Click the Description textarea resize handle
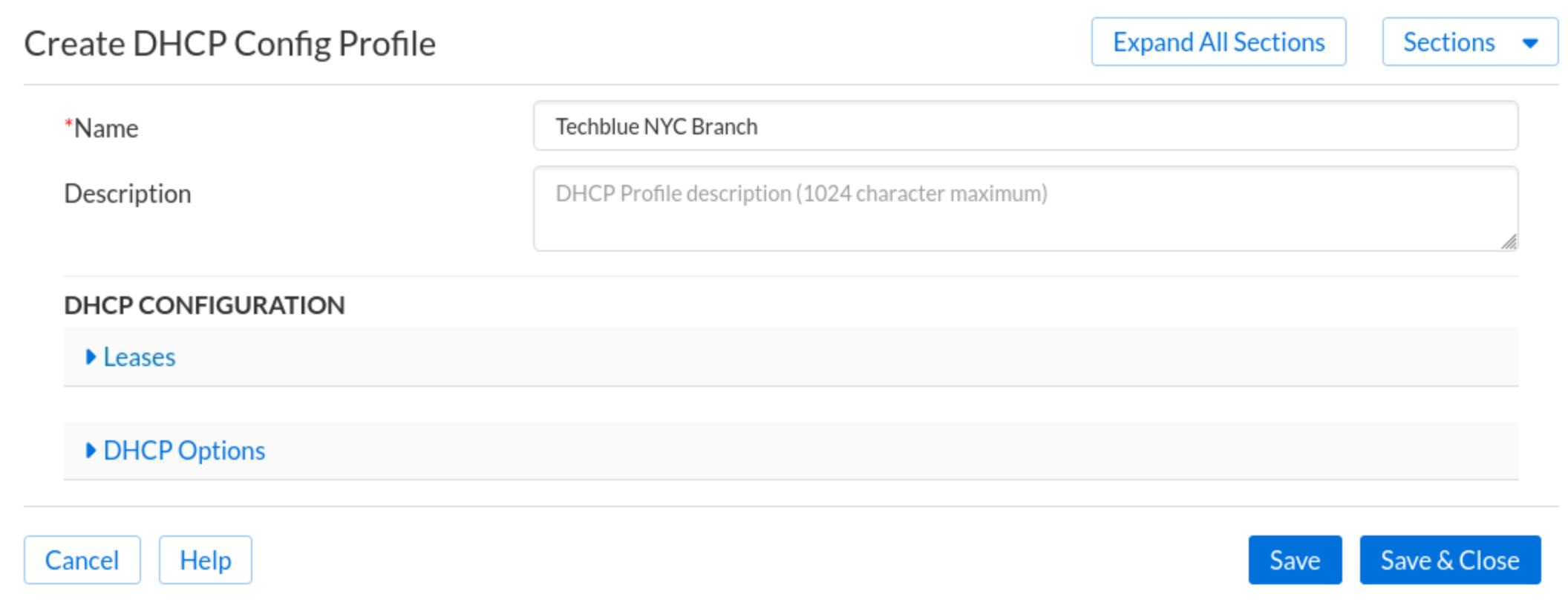This screenshot has height=600, width=1568. point(1508,241)
